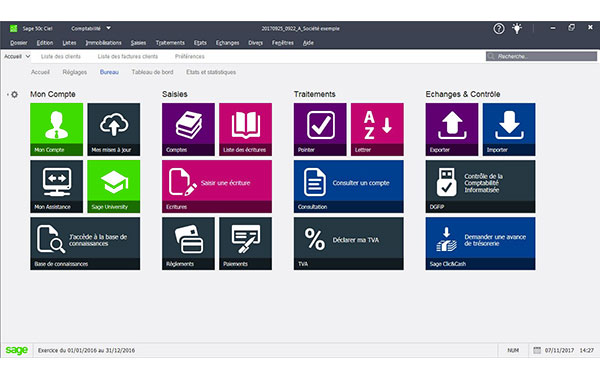This screenshot has width=600, height=380.
Task: Click the calendar icon in status bar
Action: (537, 350)
